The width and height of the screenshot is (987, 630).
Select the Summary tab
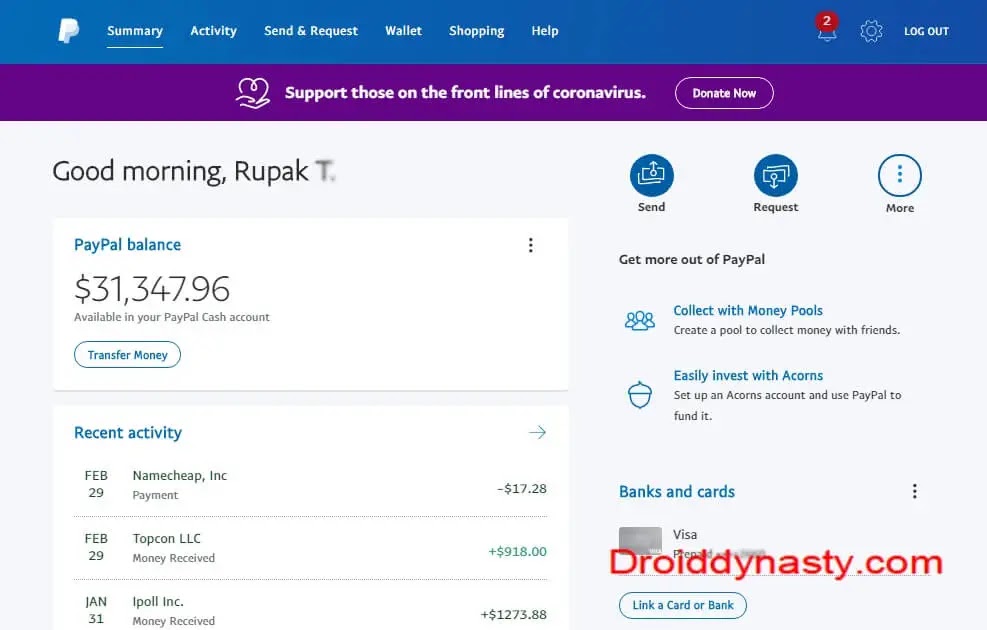point(135,31)
